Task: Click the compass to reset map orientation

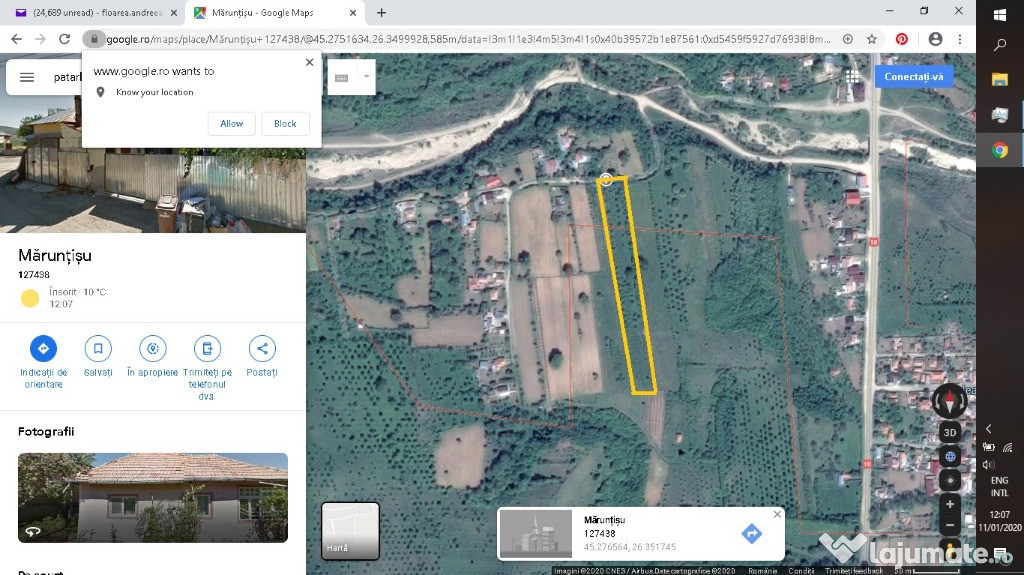Action: [x=949, y=401]
